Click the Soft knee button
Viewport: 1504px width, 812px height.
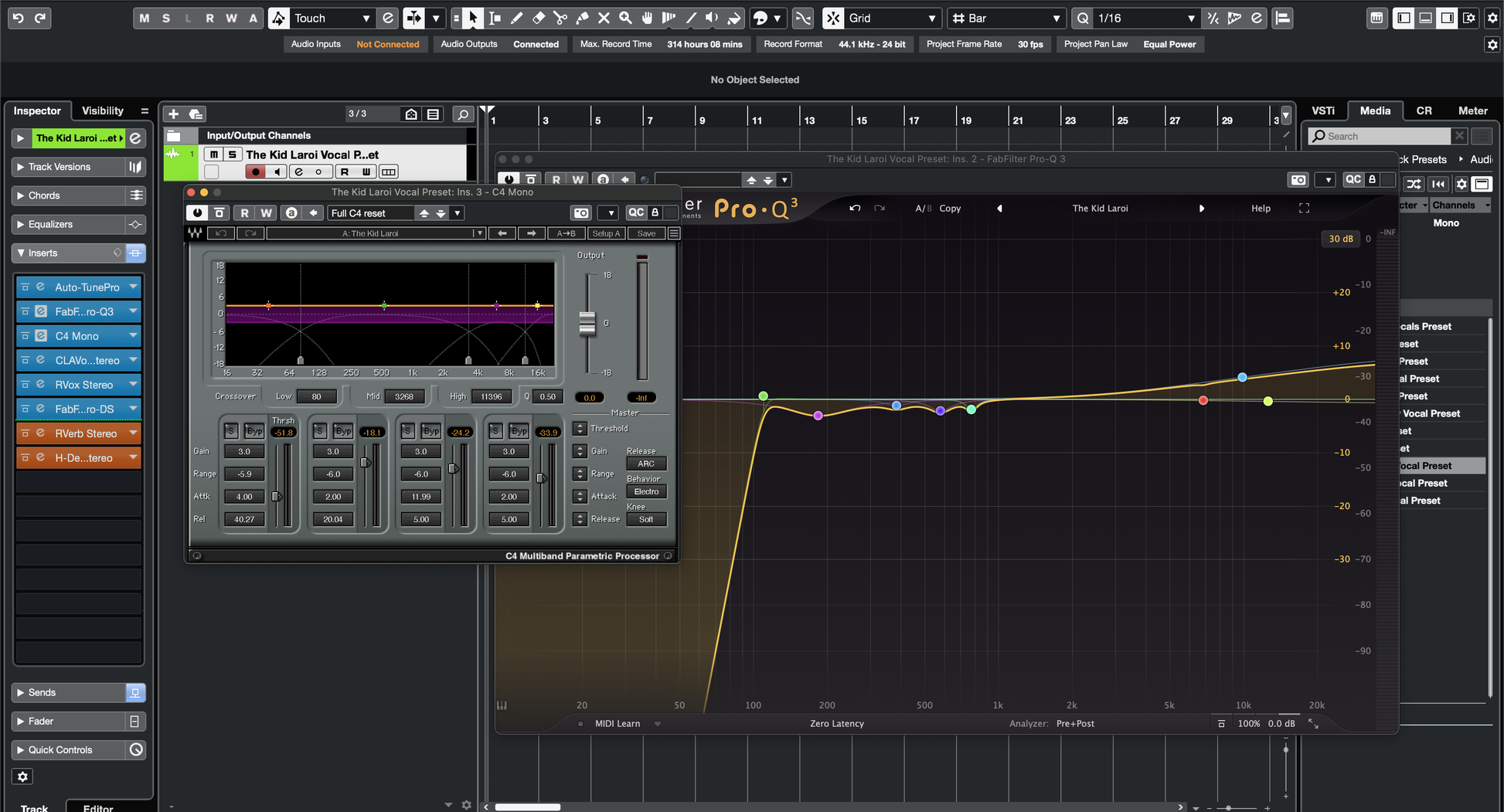point(646,519)
